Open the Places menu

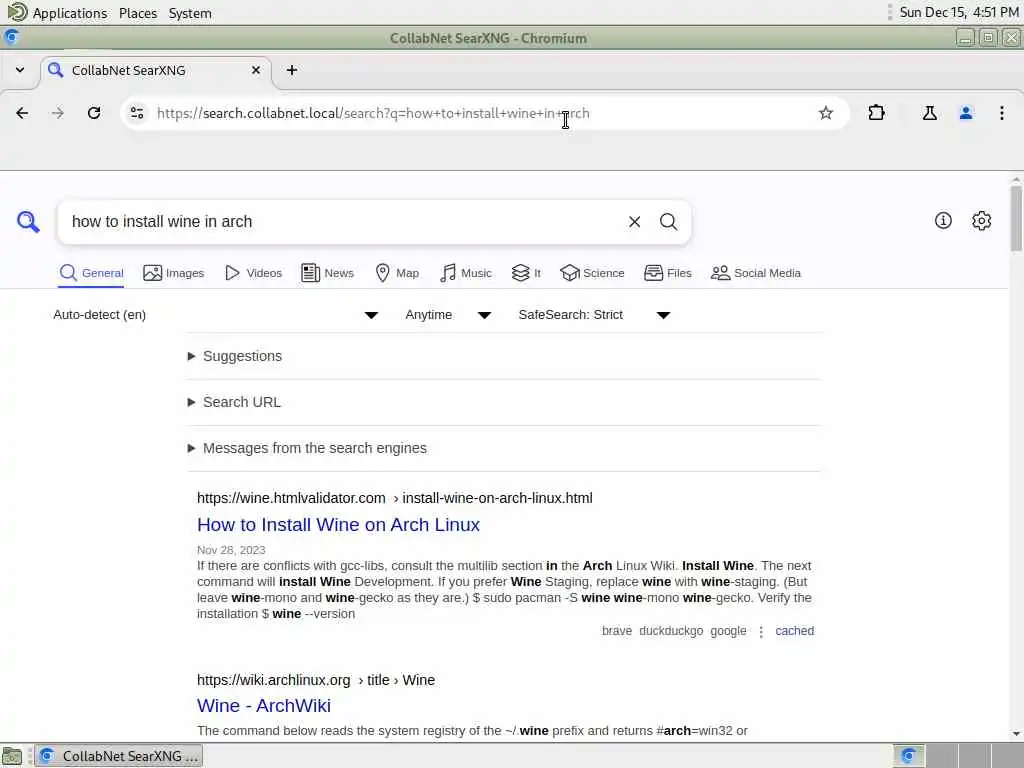tap(138, 13)
